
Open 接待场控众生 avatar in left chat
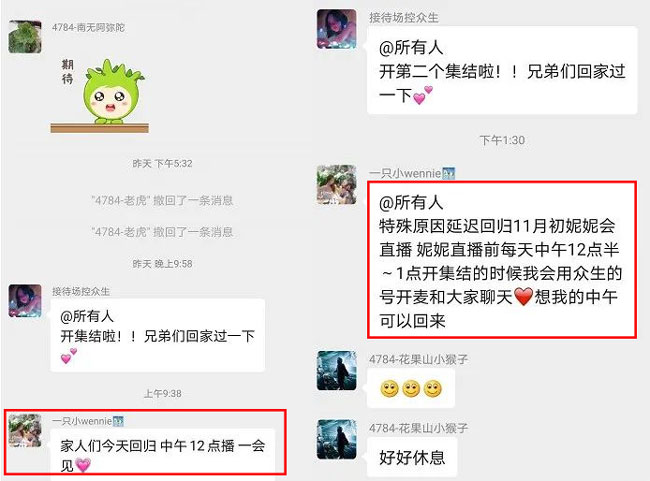[x=25, y=301]
